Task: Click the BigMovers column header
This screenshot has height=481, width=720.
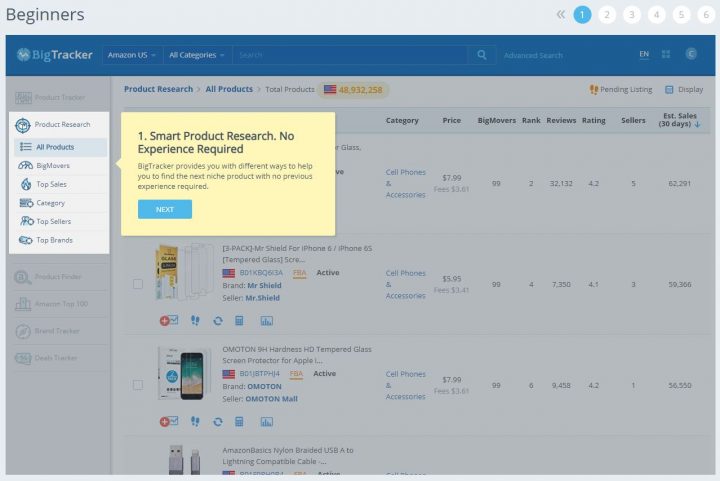Action: point(496,120)
